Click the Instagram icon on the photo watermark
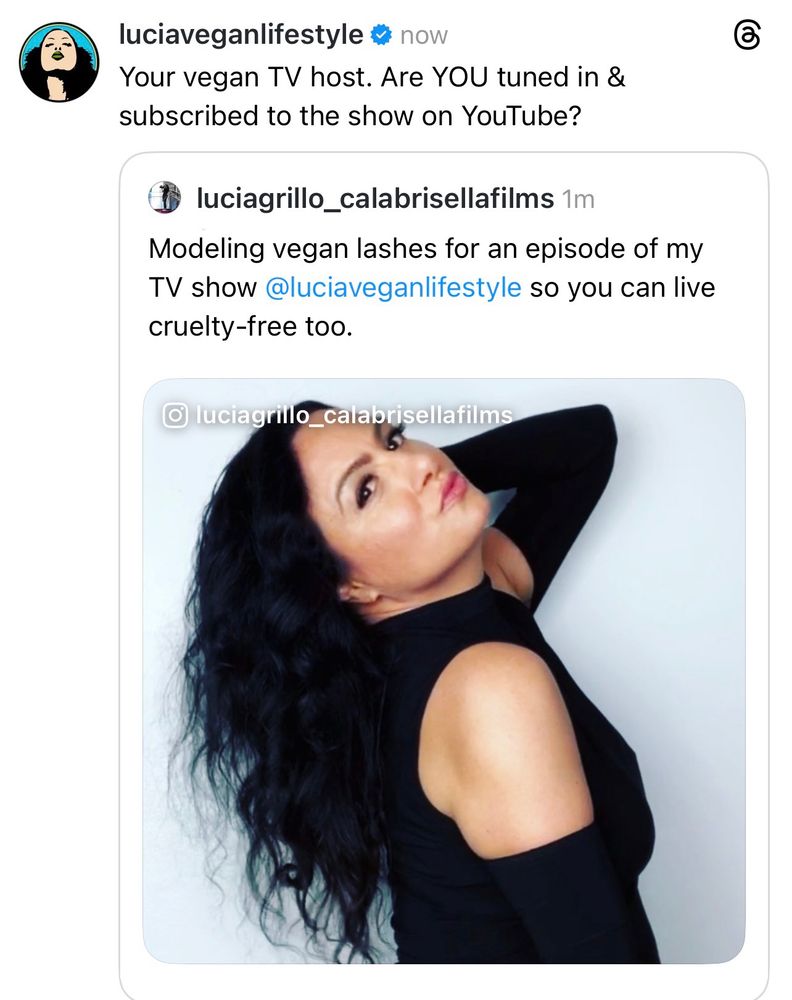 click(175, 415)
